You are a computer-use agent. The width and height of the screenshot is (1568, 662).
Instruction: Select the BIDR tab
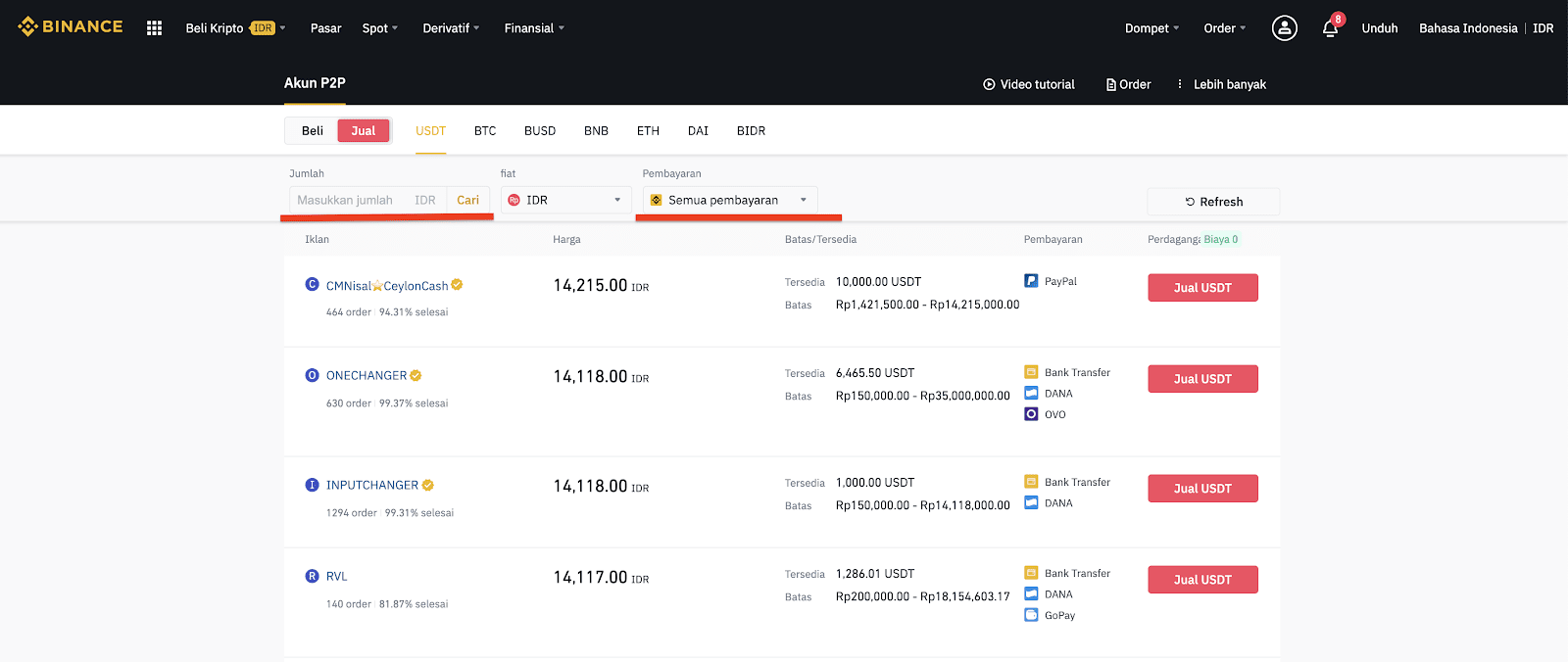751,130
